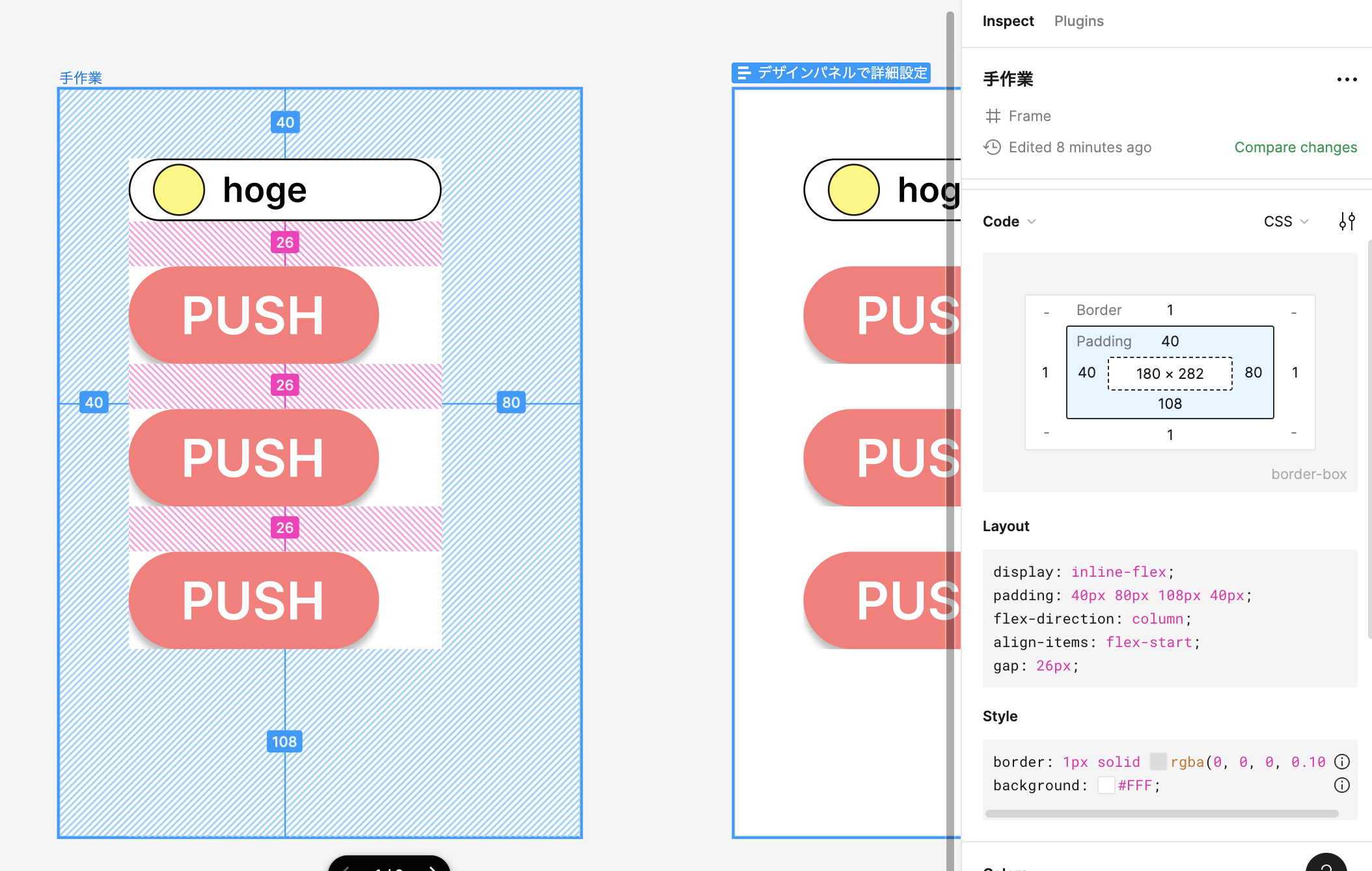Open the help button in bottom corner
1372x871 pixels.
pos(1326,866)
